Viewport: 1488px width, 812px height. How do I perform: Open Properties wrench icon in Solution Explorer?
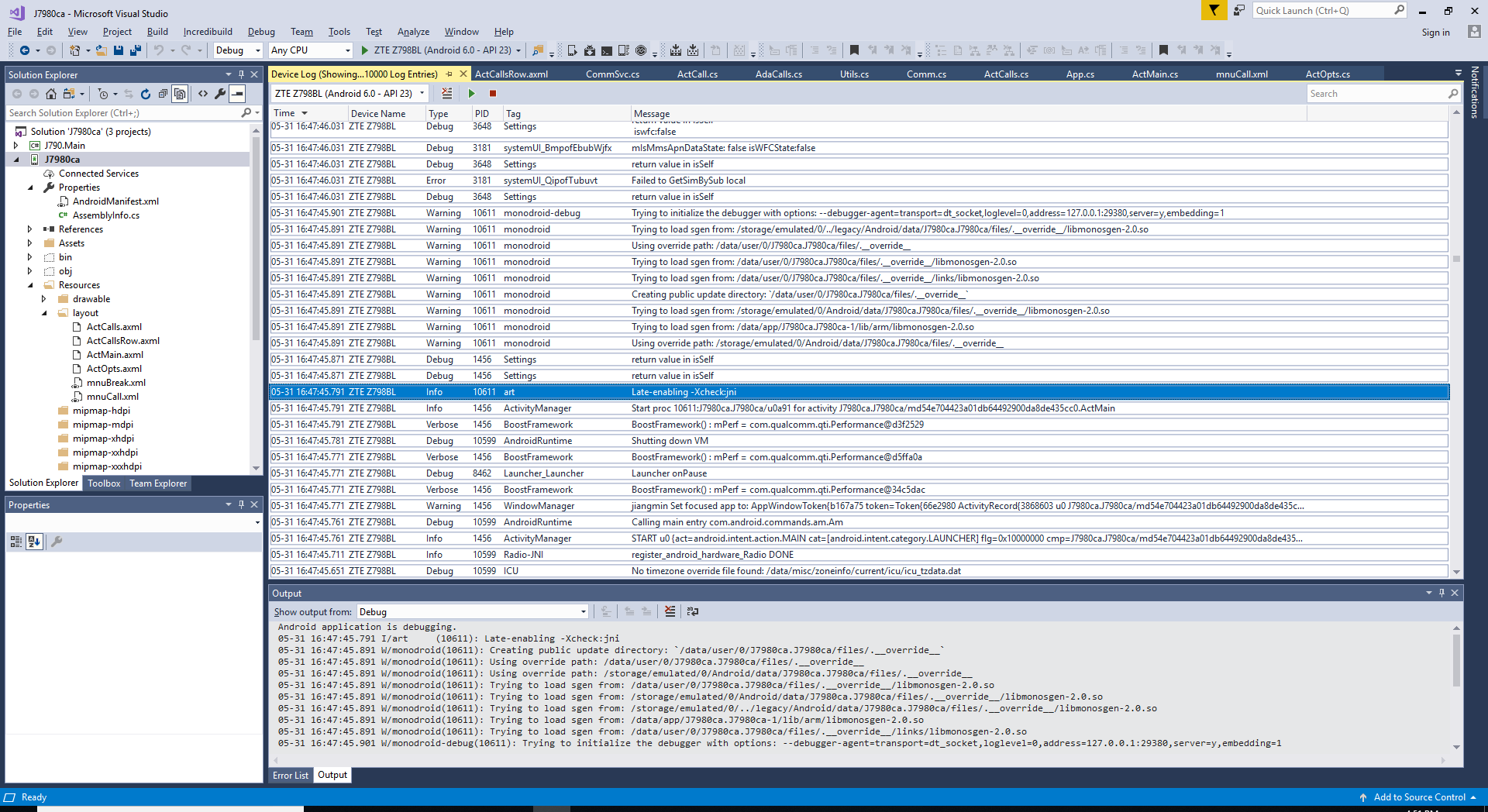click(220, 94)
